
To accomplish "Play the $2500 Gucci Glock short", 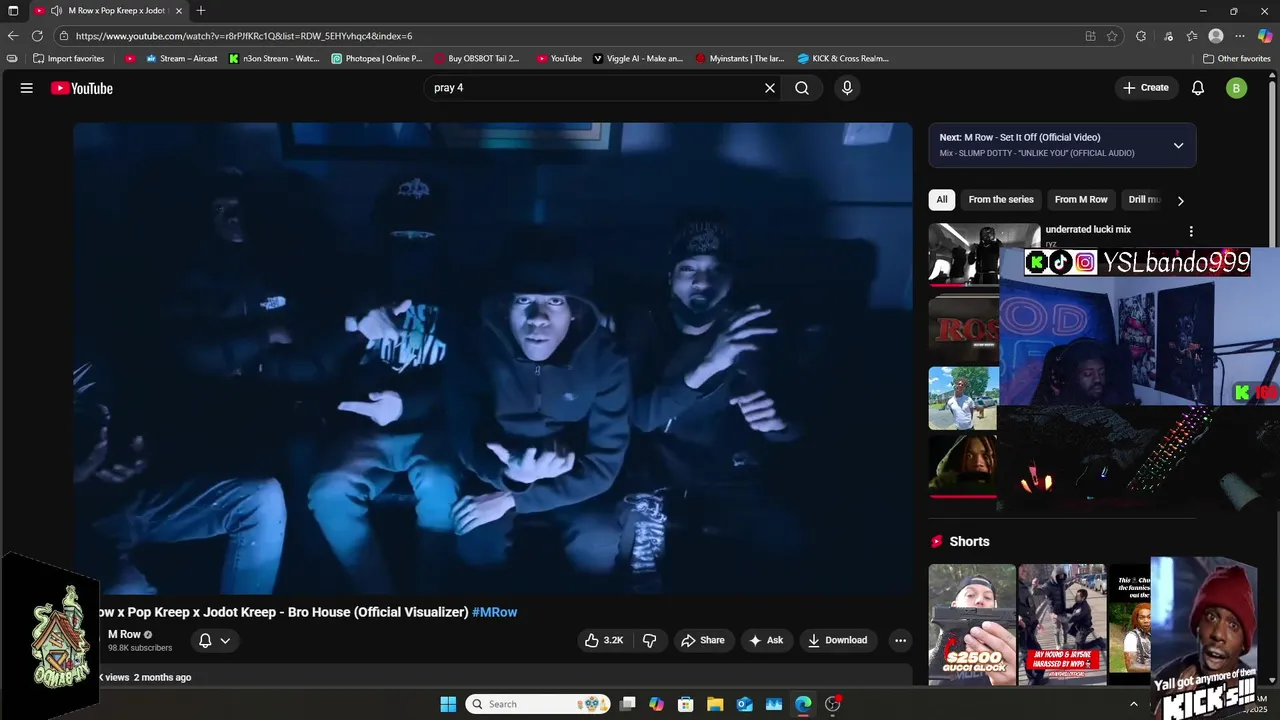I will point(972,624).
